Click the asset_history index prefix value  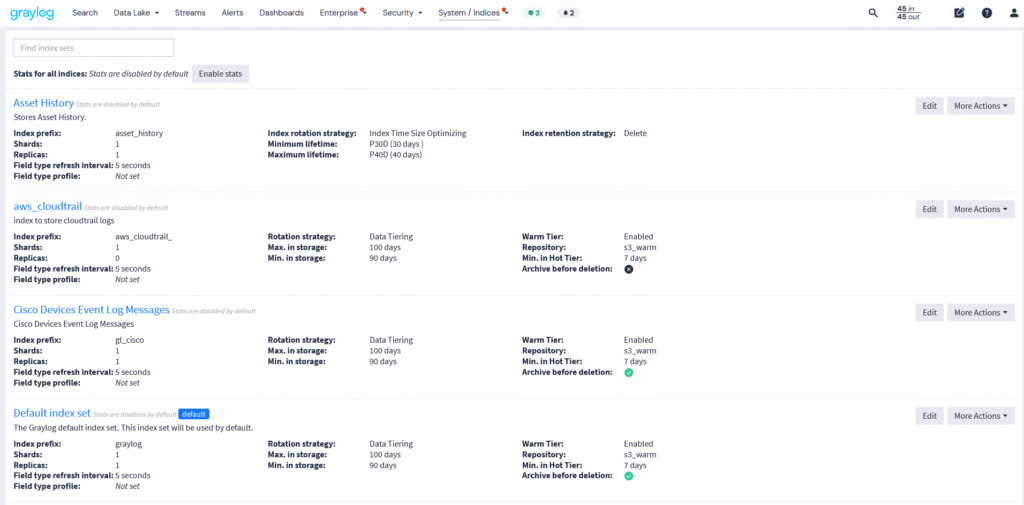point(139,133)
